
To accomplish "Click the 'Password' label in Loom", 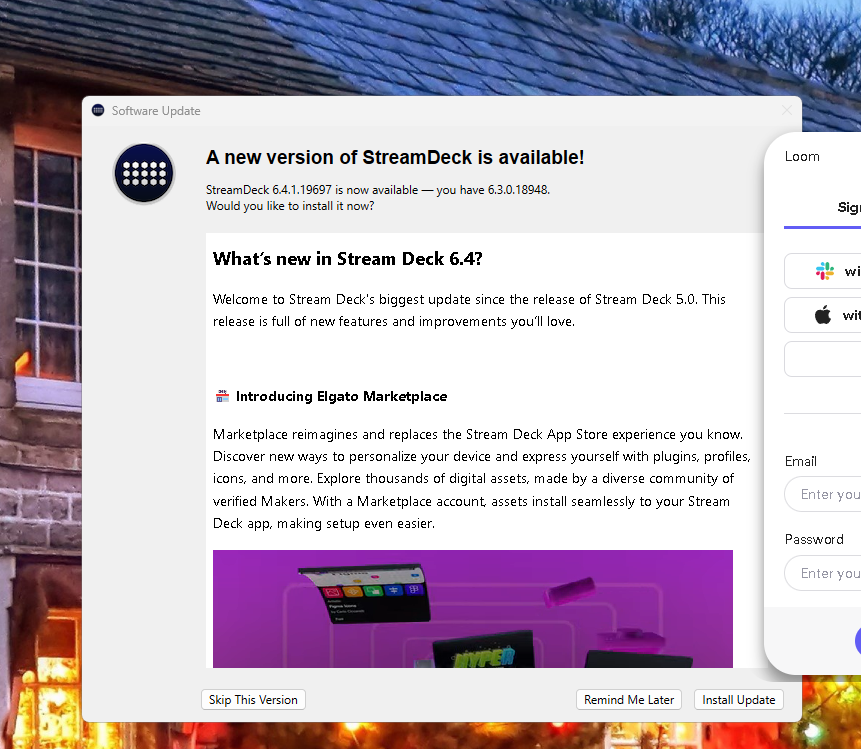I will [x=814, y=539].
